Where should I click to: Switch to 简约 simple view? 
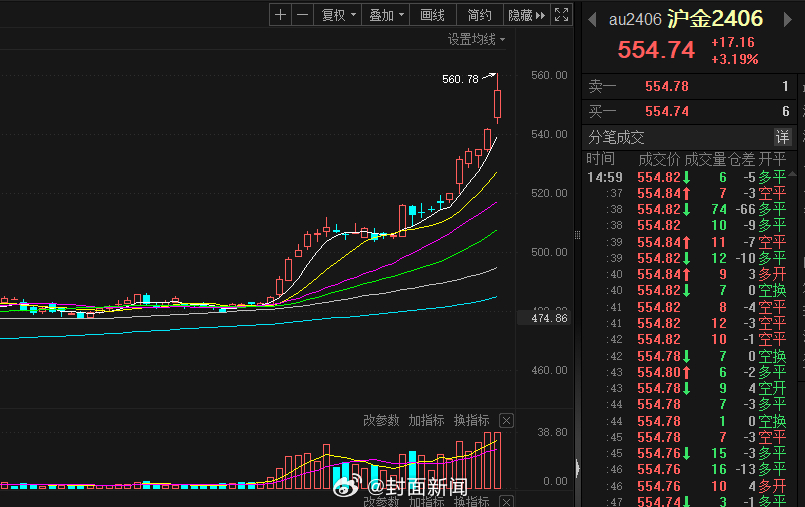(480, 15)
